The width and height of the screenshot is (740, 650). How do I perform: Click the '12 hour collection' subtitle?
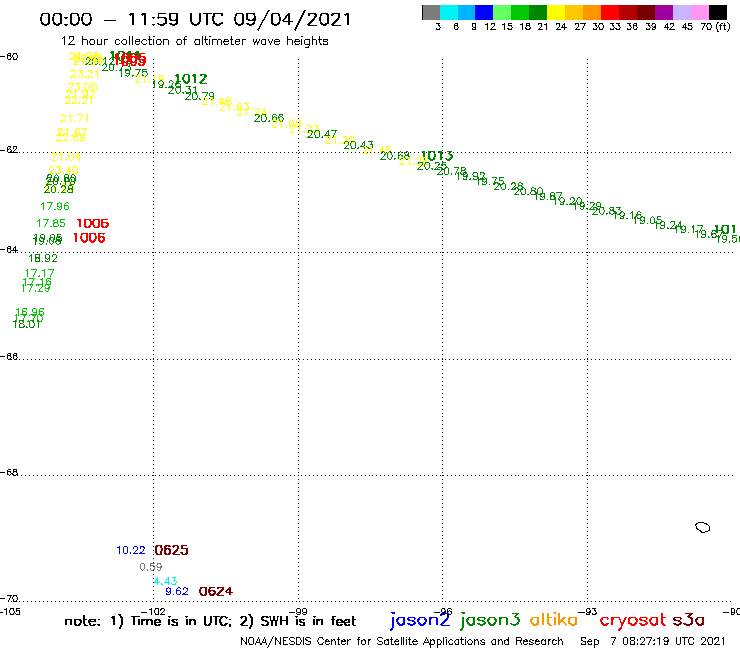(x=194, y=42)
